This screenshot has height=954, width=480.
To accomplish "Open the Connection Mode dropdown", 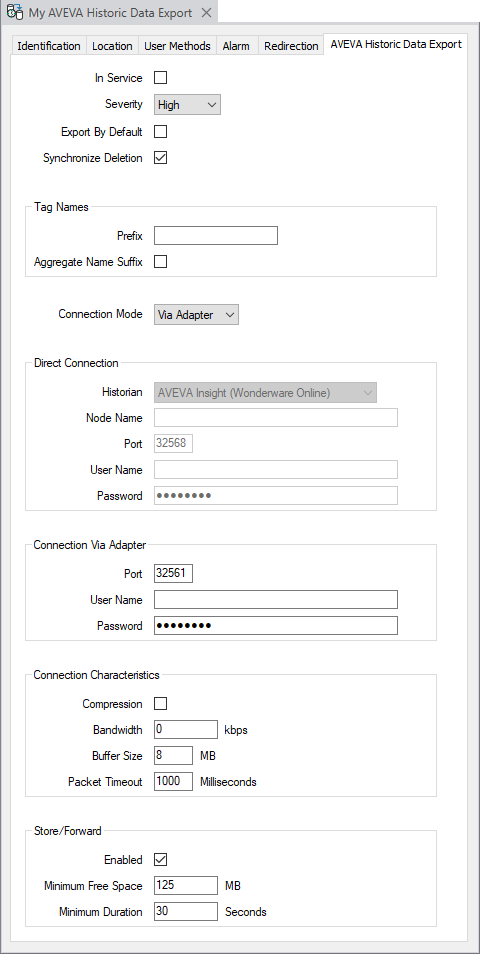I will (197, 315).
